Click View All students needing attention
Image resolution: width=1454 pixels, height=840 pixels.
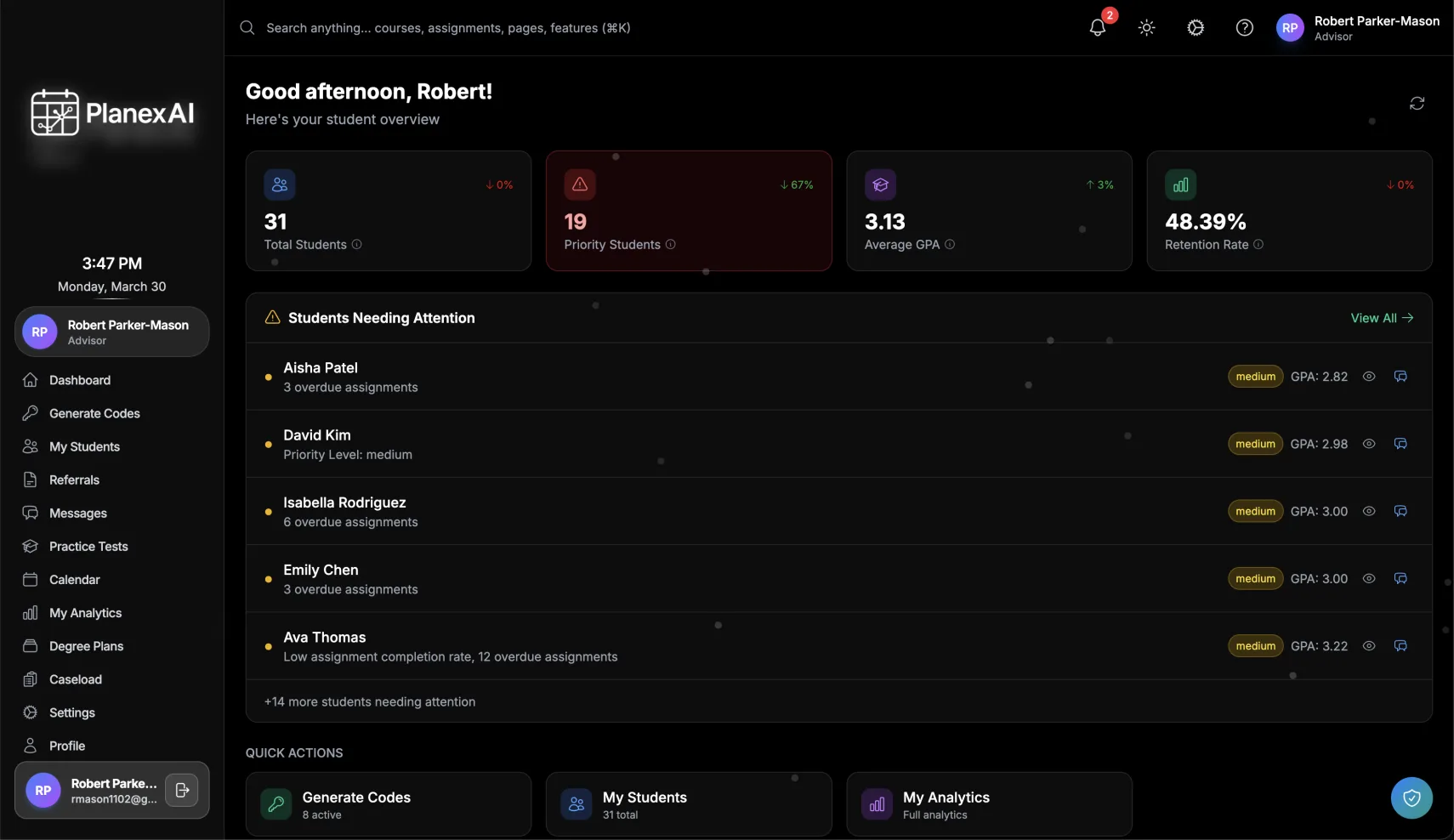1382,318
